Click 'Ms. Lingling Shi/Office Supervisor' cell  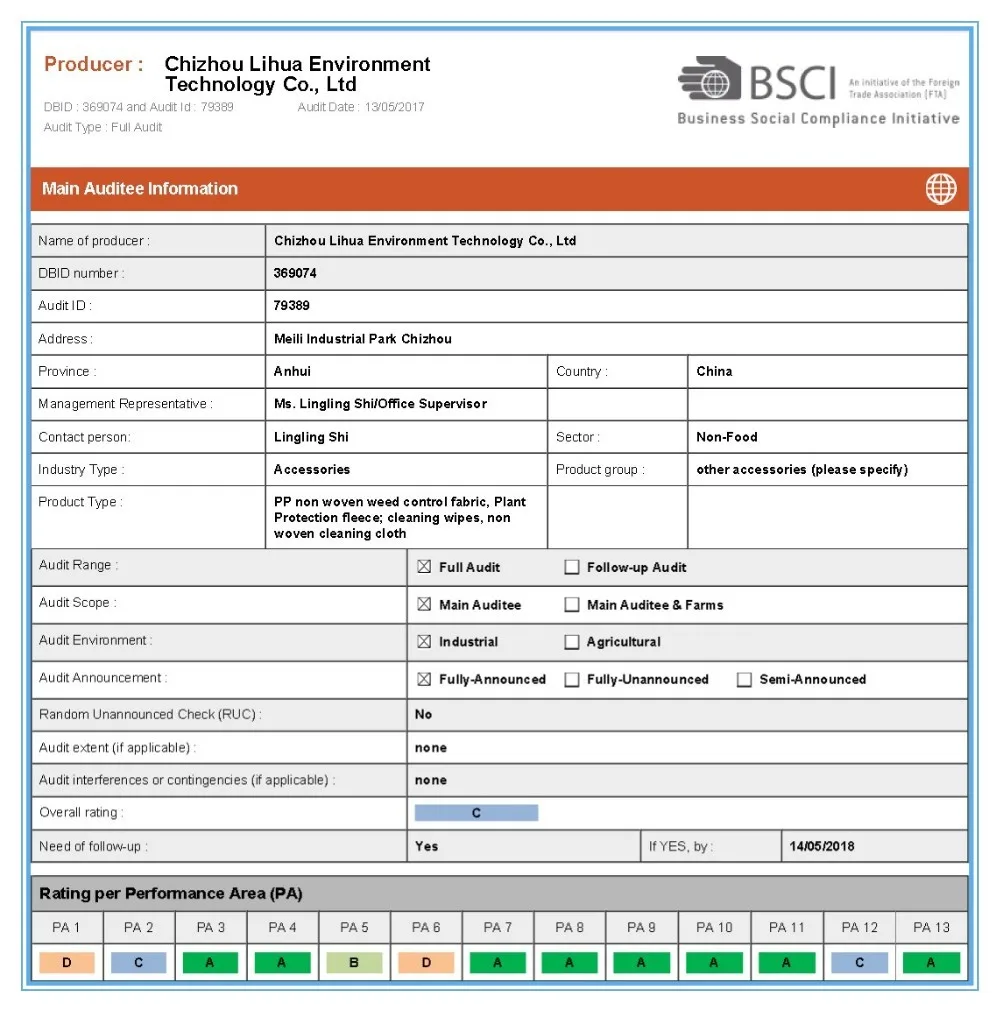click(x=406, y=404)
